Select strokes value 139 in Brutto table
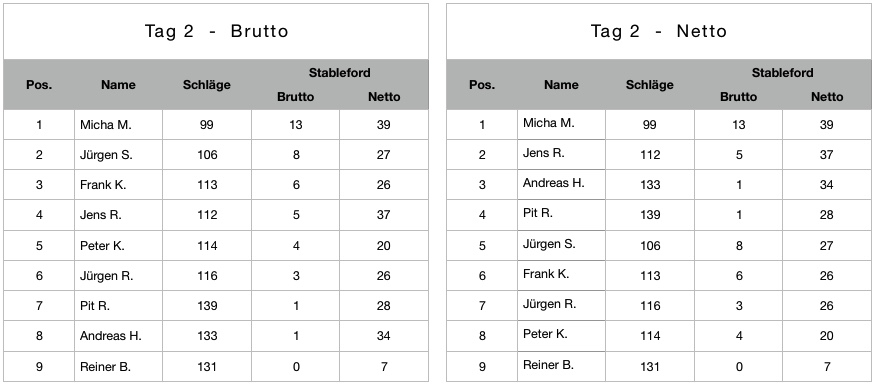 (207, 306)
